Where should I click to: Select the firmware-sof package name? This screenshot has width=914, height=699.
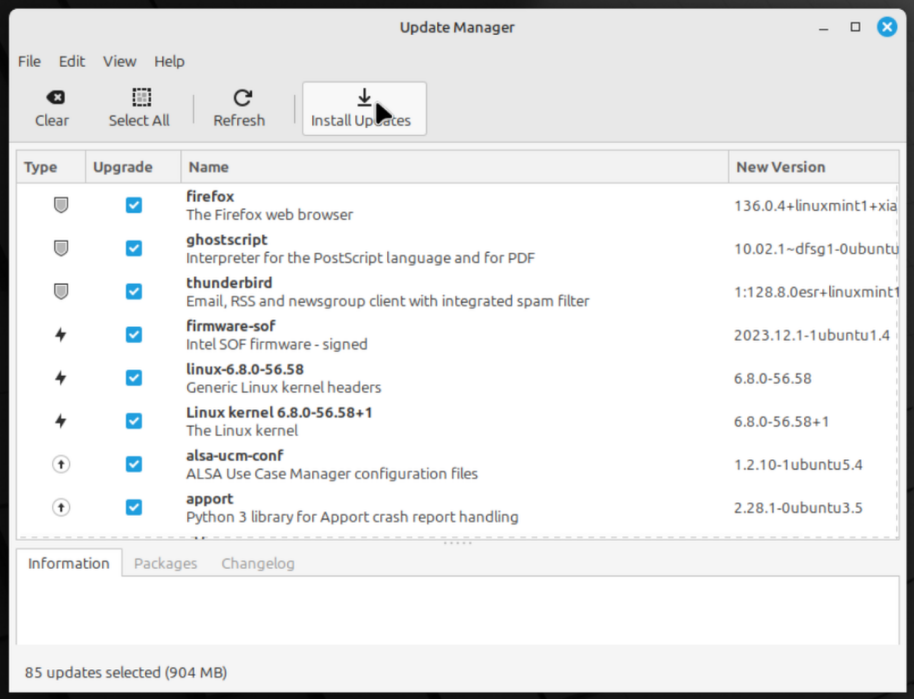click(x=231, y=326)
